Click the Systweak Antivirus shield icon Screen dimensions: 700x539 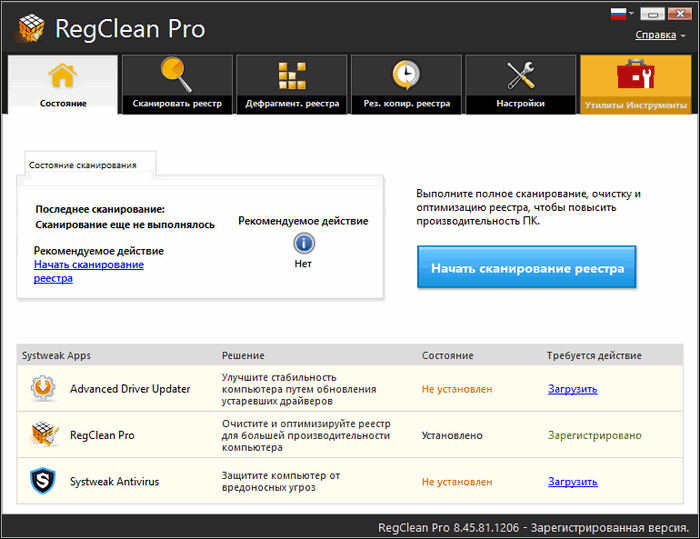point(43,481)
